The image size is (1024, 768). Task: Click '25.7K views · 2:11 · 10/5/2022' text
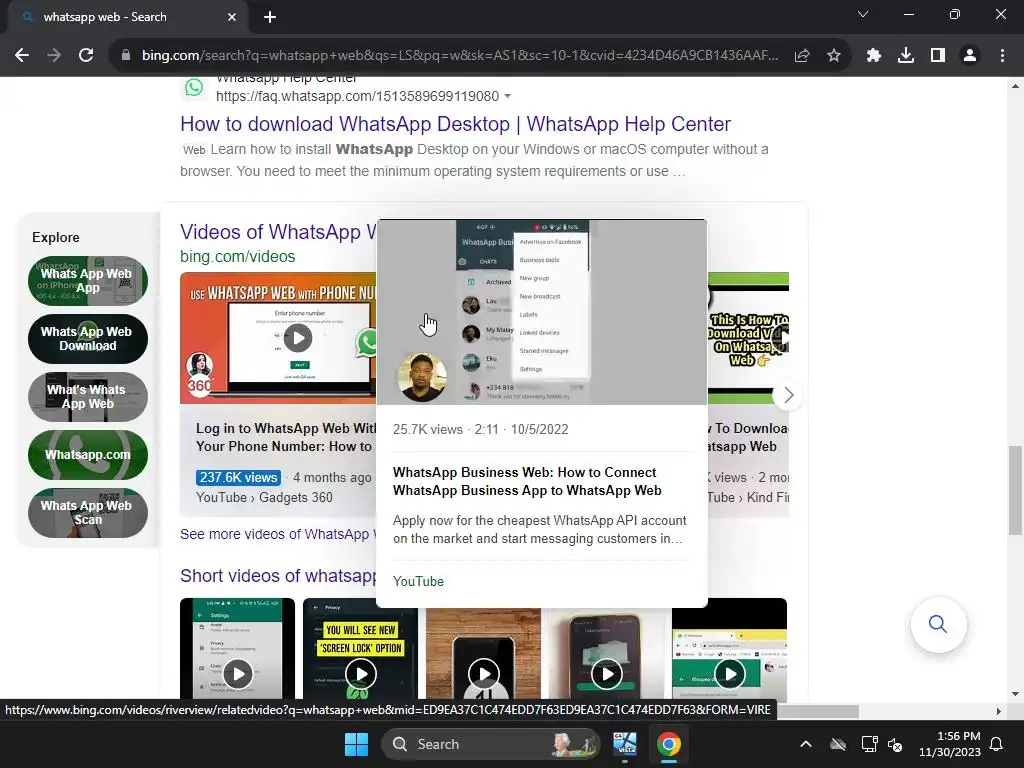click(481, 430)
